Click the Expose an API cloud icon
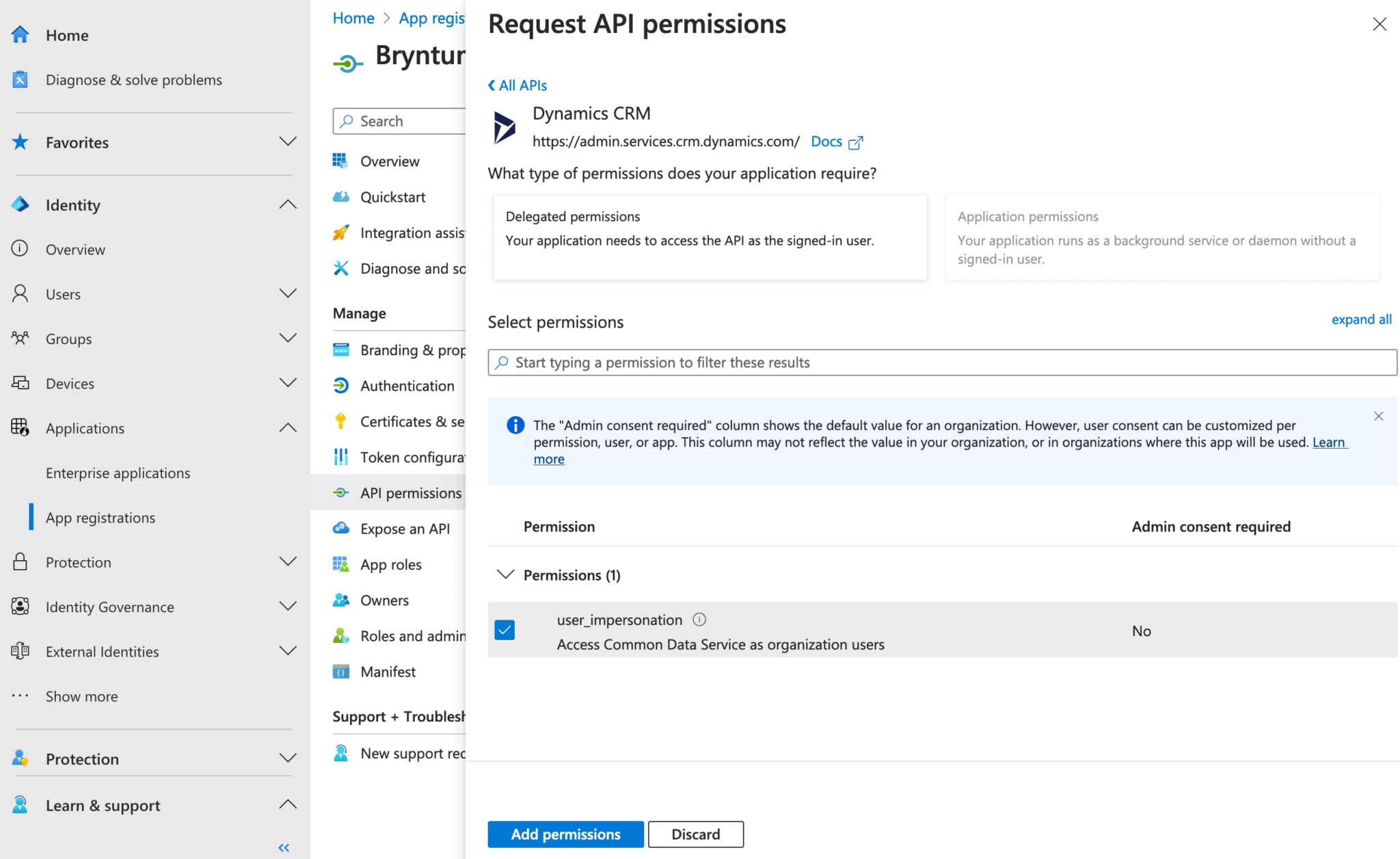The image size is (1400, 859). [x=340, y=528]
